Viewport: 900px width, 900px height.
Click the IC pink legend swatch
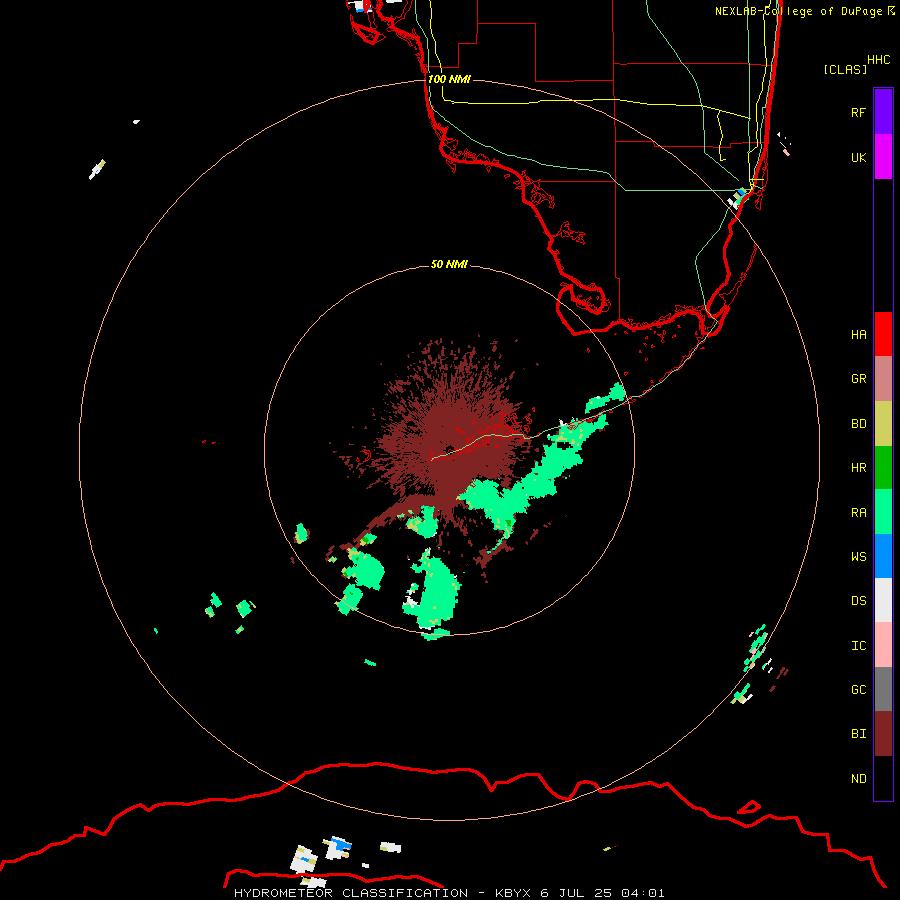[x=883, y=645]
